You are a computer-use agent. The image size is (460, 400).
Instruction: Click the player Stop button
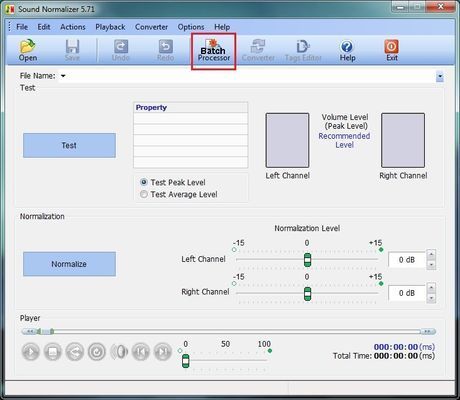53,352
